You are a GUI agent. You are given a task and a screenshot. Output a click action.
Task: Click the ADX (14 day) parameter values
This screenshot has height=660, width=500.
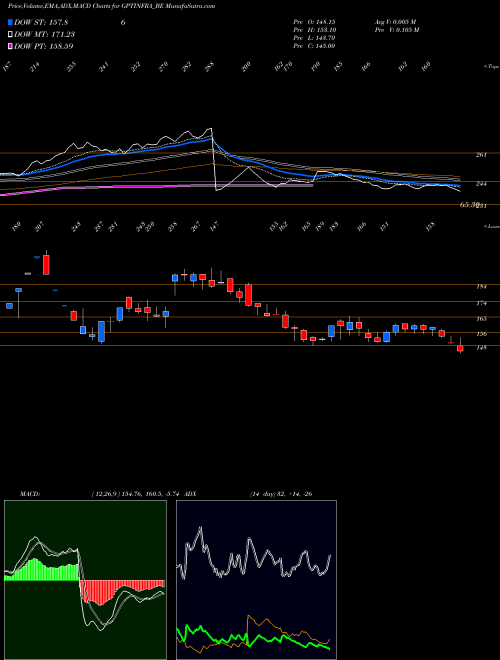(x=281, y=494)
